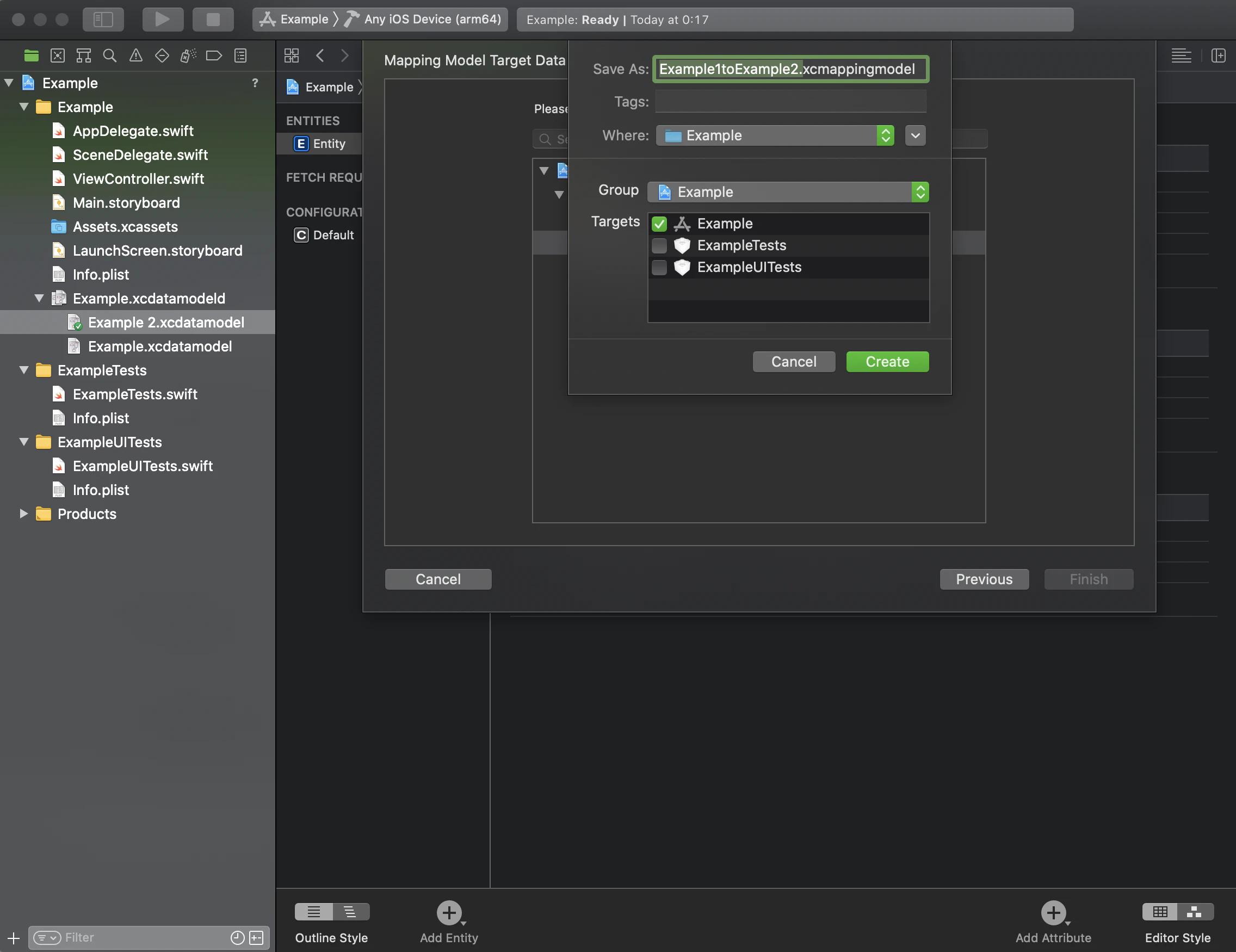This screenshot has width=1236, height=952.
Task: Switch to table Editor Style
Action: [x=1160, y=912]
